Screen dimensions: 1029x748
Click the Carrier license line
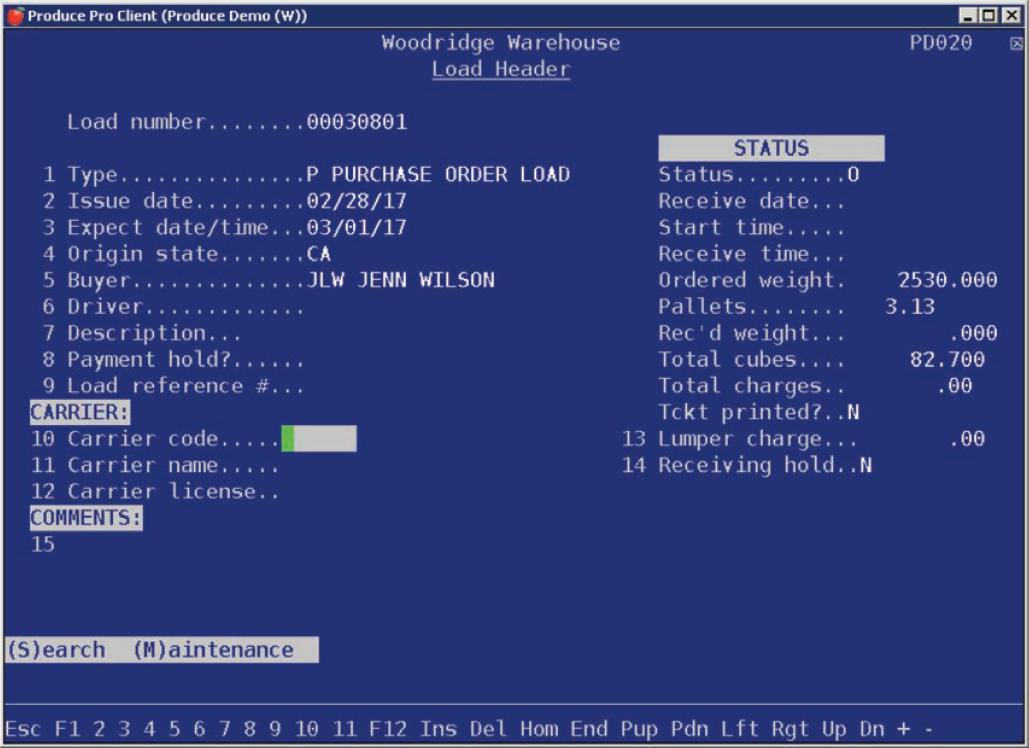[x=155, y=491]
